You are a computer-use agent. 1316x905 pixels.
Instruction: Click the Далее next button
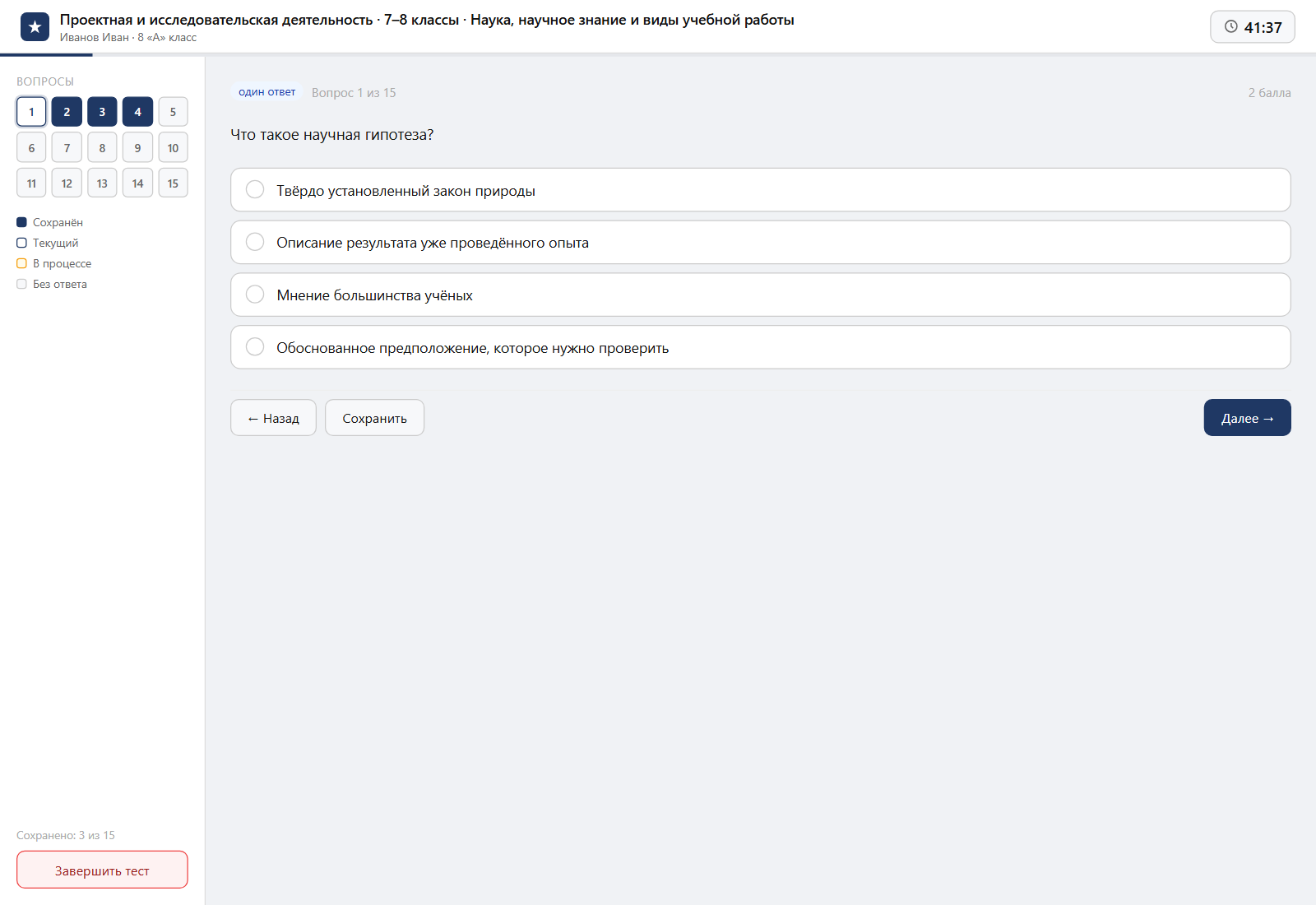1247,418
